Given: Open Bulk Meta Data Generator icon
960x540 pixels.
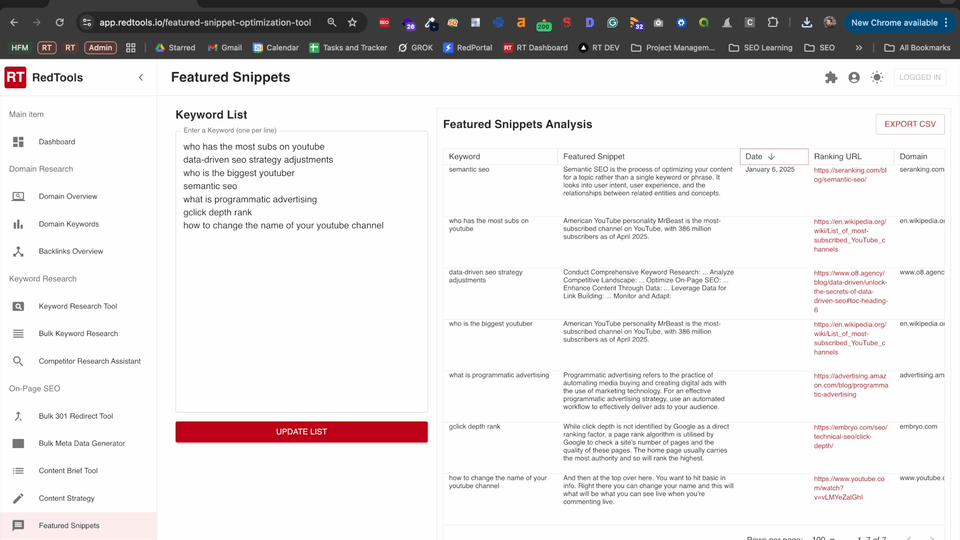Looking at the screenshot, I should pyautogui.click(x=18, y=443).
